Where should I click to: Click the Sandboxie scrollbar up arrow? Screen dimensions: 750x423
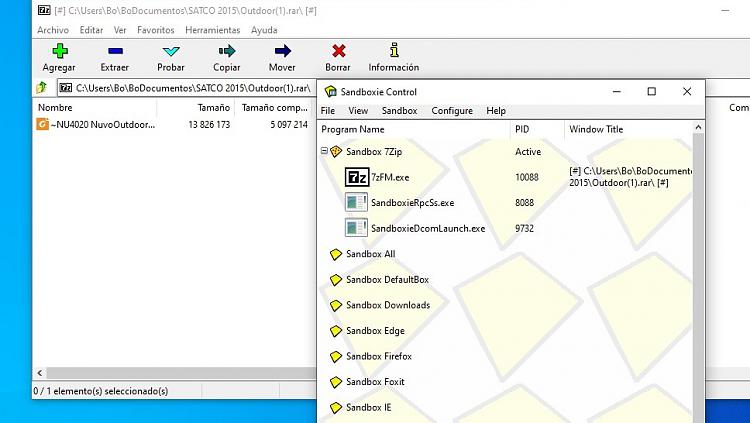[698, 127]
